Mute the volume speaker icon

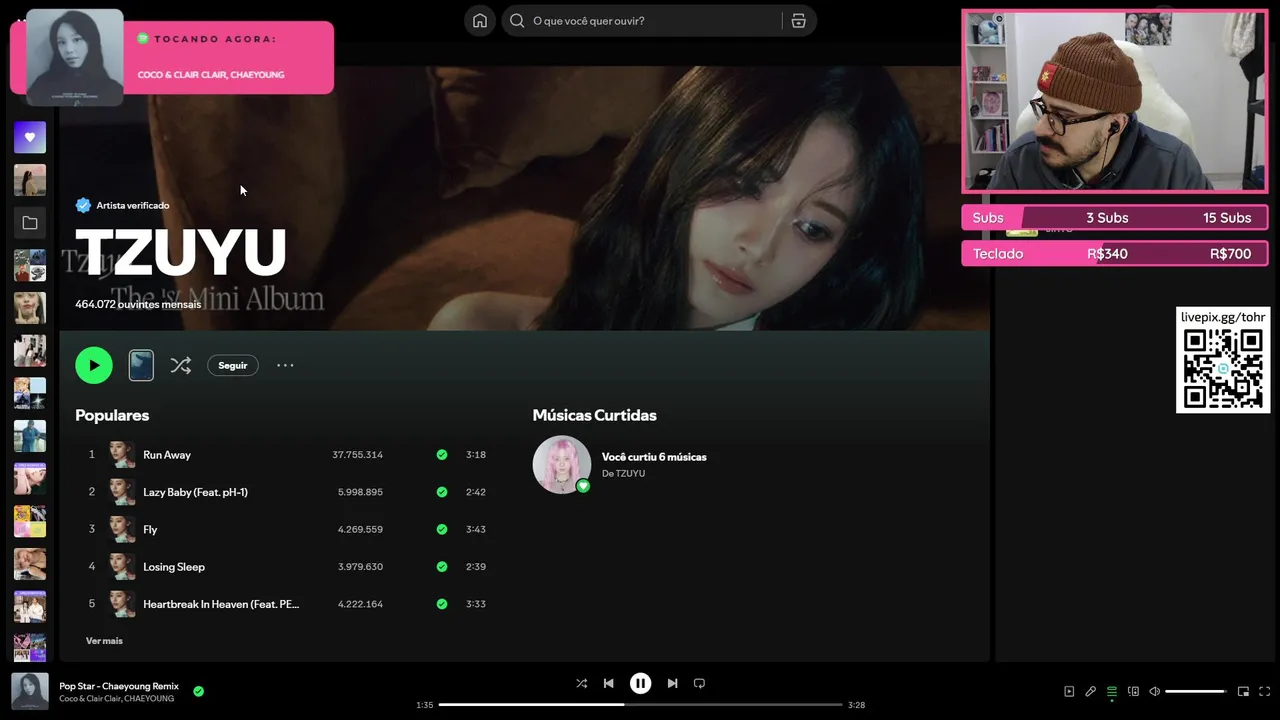[x=1154, y=691]
